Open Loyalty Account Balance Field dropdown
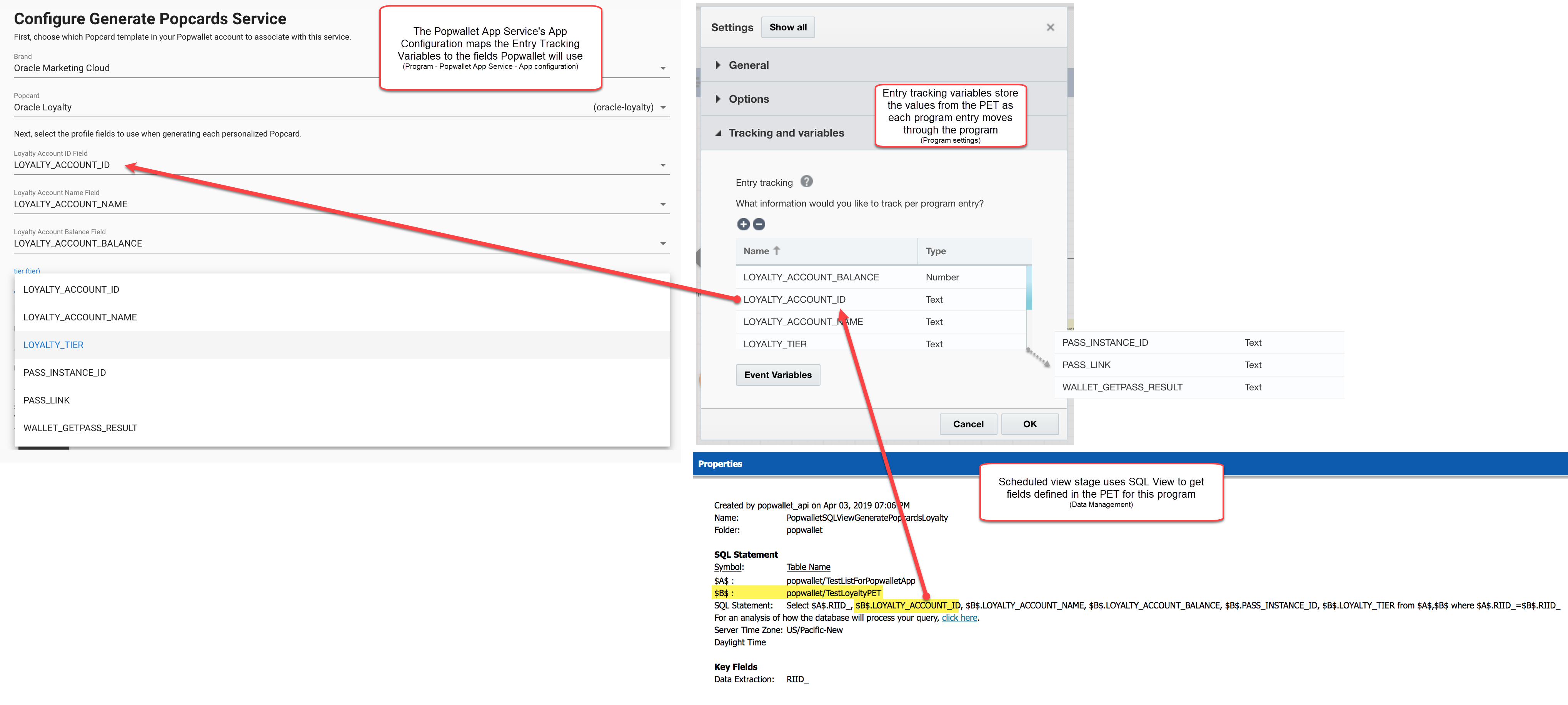 [663, 243]
